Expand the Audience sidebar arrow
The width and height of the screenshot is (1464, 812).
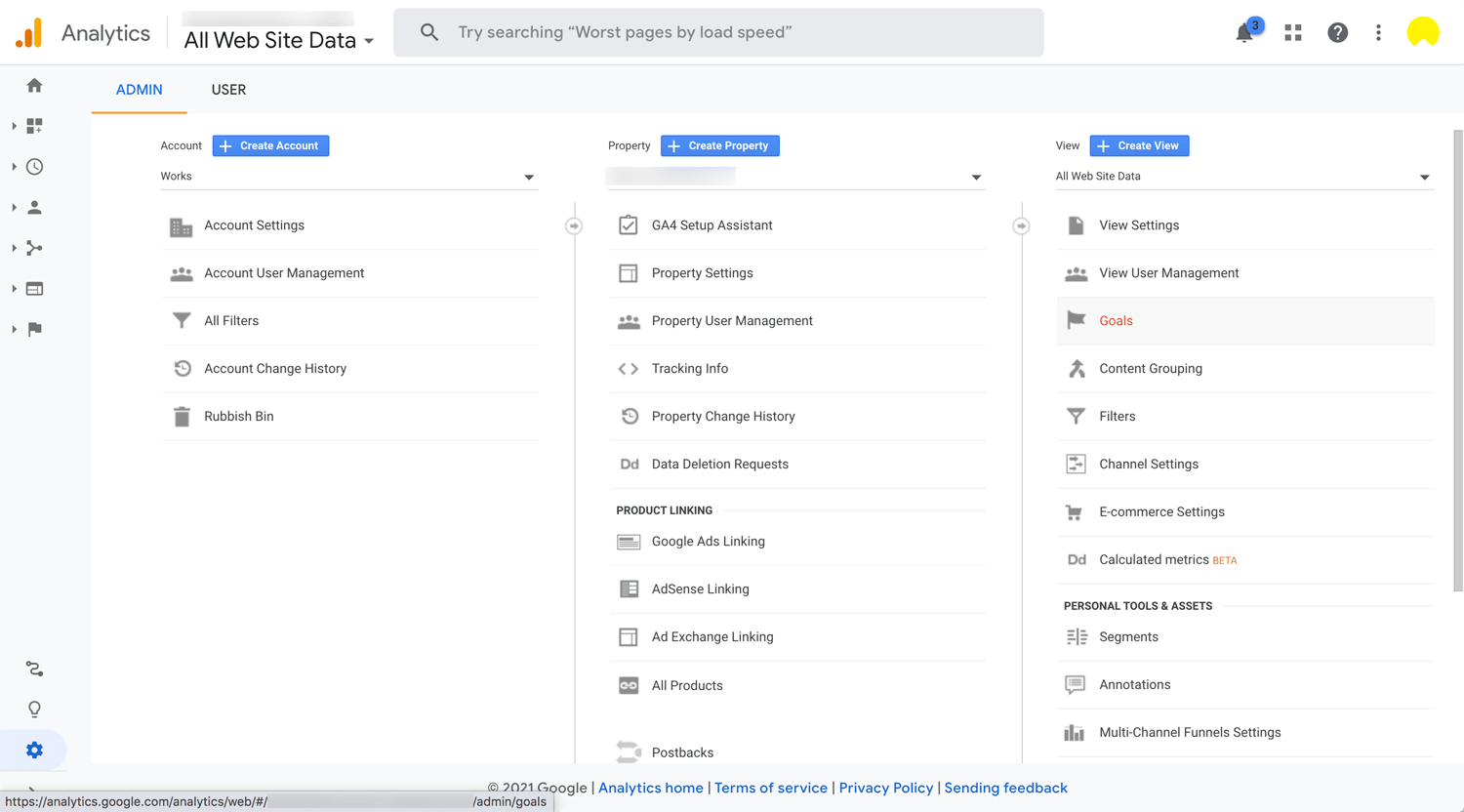[14, 208]
